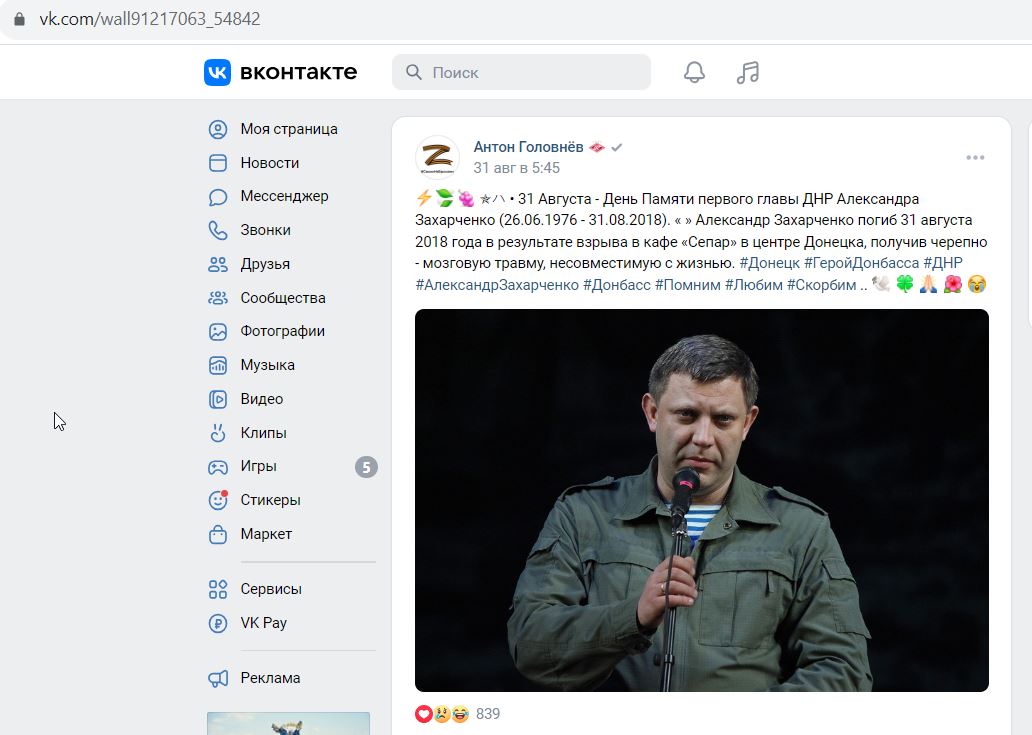Open the Клипы menu label

pos(263,433)
